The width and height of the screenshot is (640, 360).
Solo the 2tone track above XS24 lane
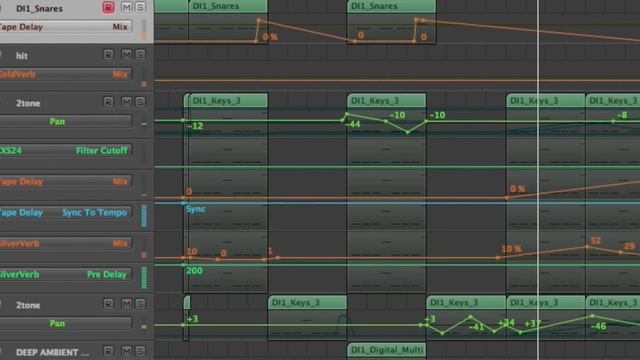pyautogui.click(x=140, y=102)
